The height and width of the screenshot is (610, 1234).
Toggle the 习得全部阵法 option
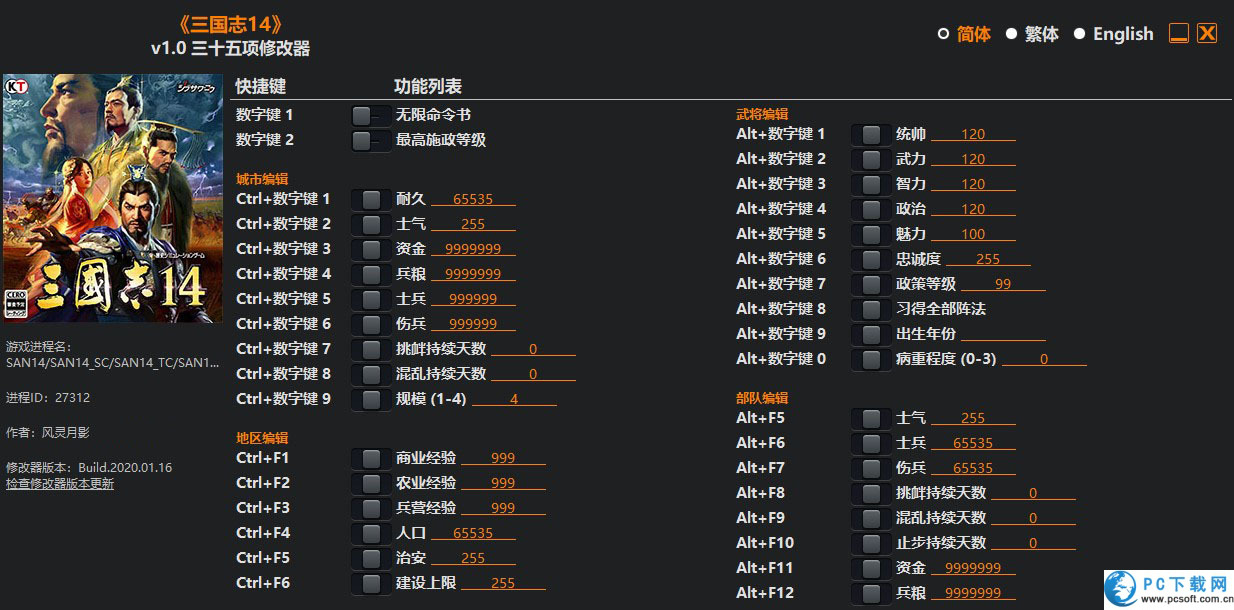871,309
